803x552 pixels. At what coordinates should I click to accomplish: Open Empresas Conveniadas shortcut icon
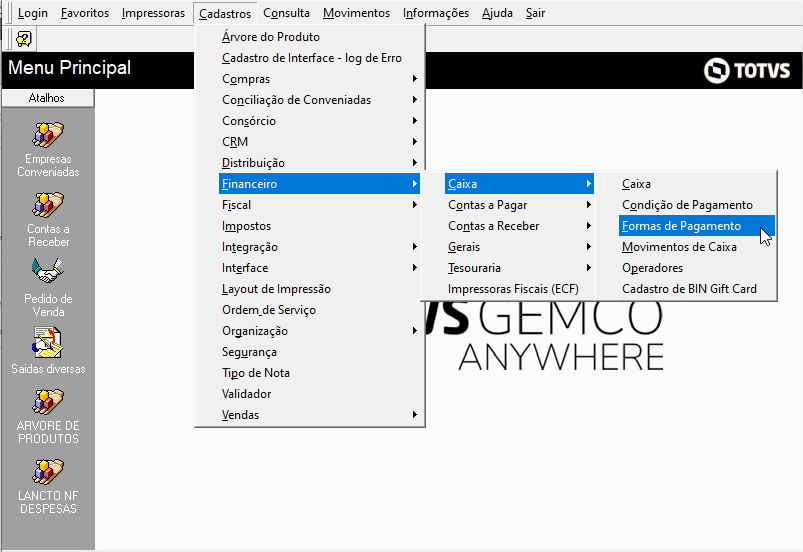click(48, 135)
